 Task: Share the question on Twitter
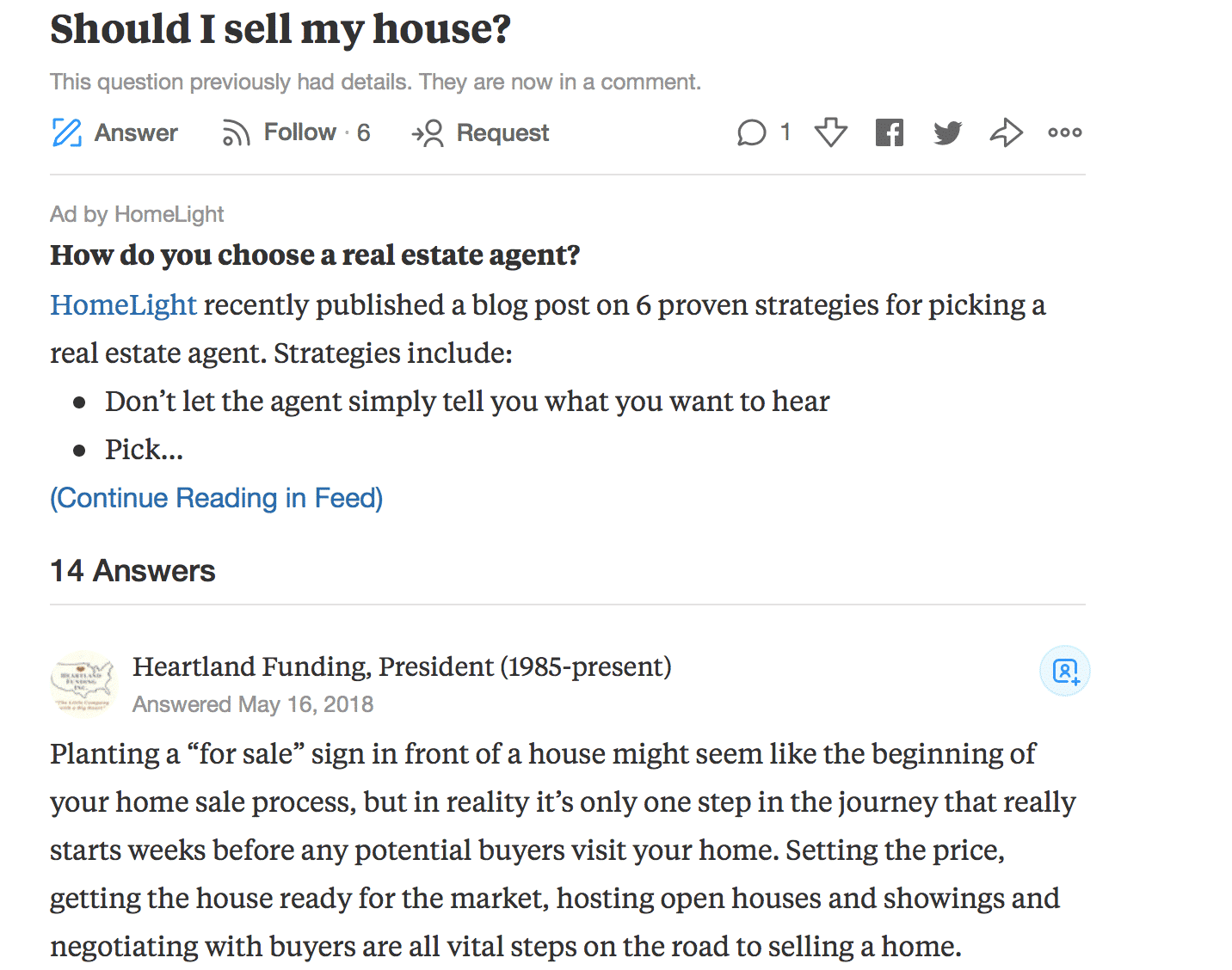948,132
